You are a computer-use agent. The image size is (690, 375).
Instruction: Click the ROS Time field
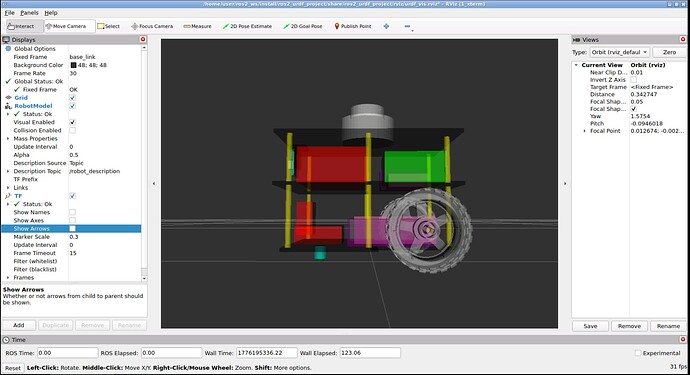point(67,353)
